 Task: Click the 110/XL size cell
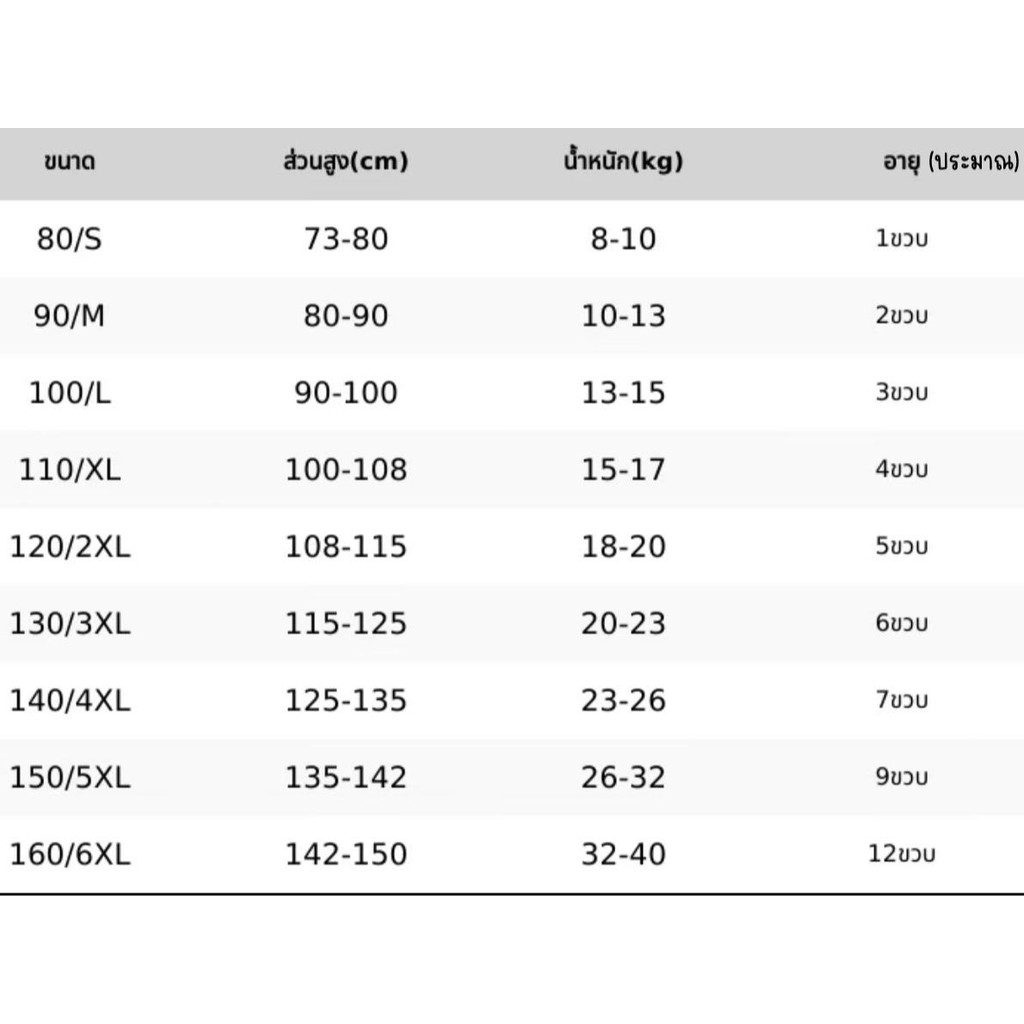69,470
